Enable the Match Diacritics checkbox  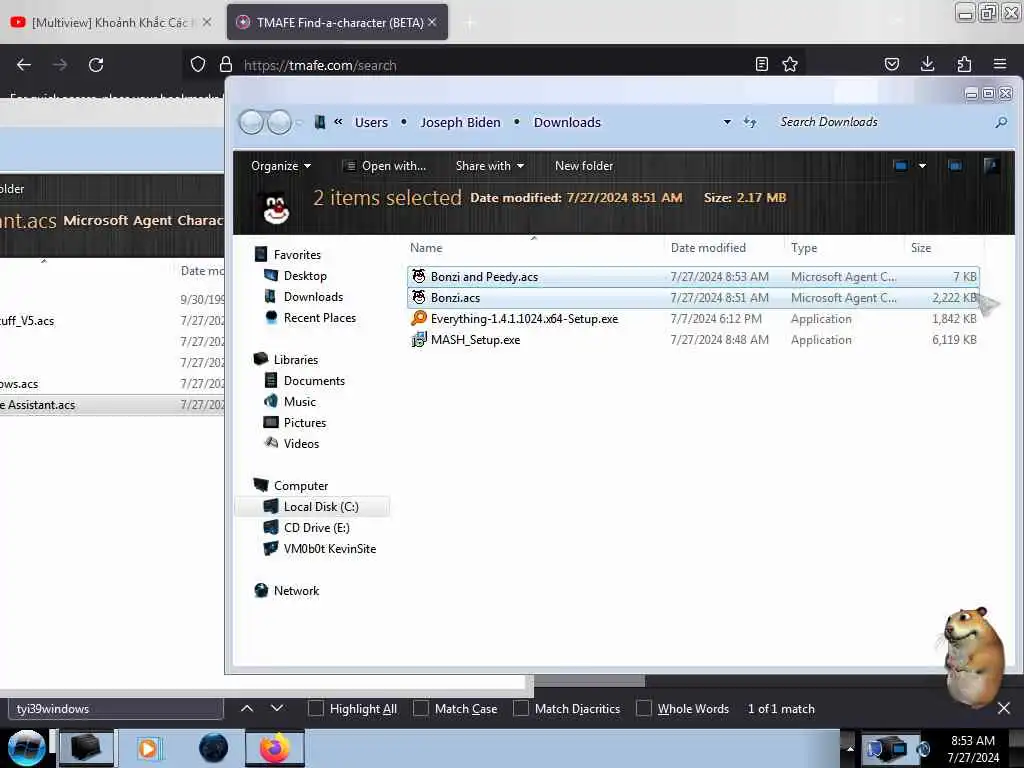coord(520,709)
